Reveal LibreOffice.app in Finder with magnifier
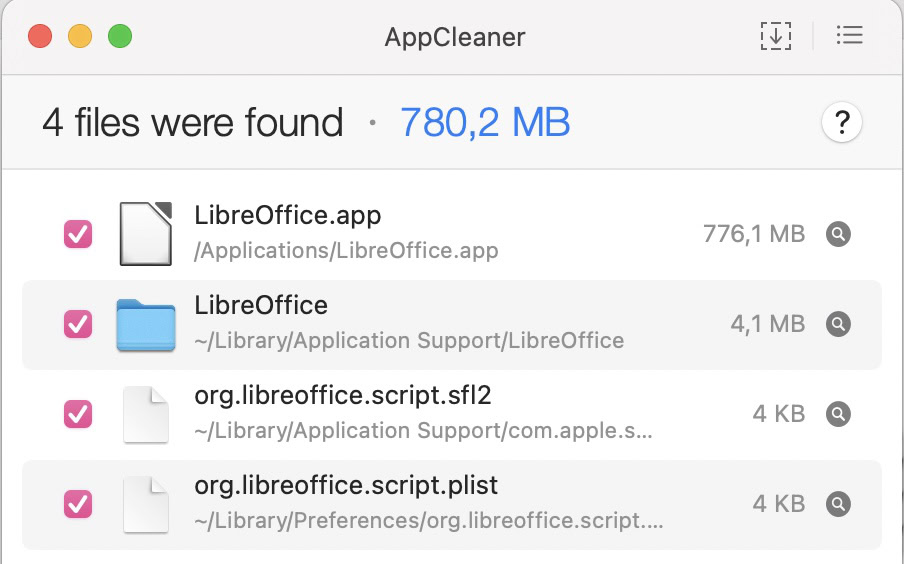The image size is (904, 564). [839, 234]
